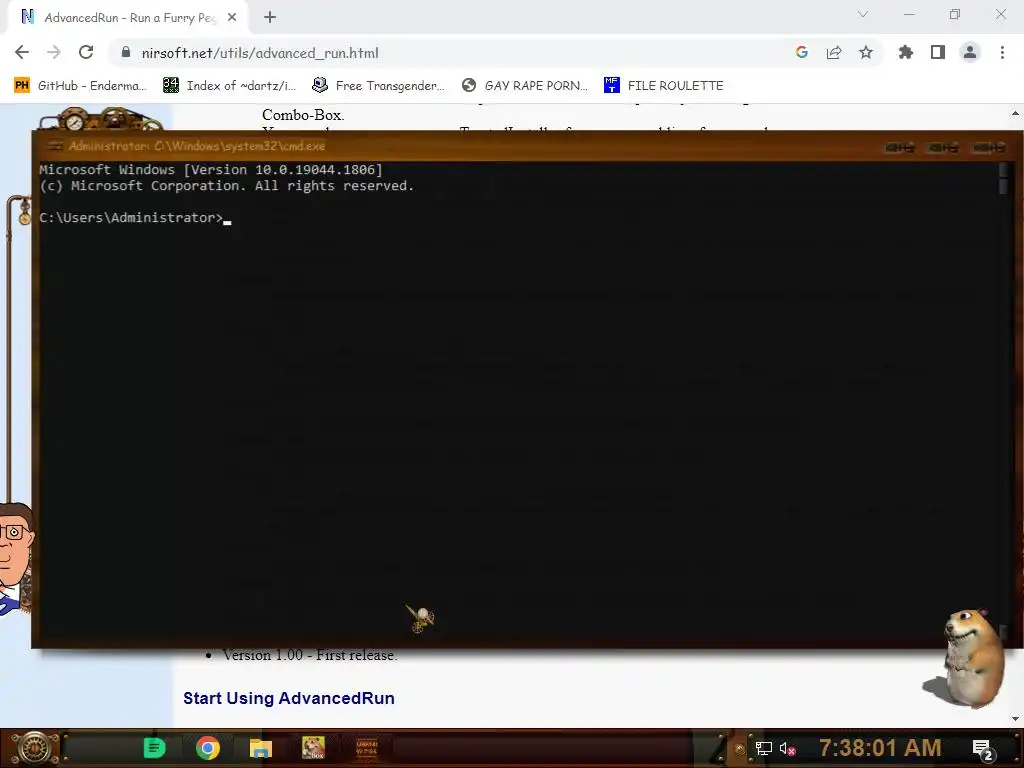Share this page using the share icon
This screenshot has width=1024, height=768.
click(x=834, y=52)
